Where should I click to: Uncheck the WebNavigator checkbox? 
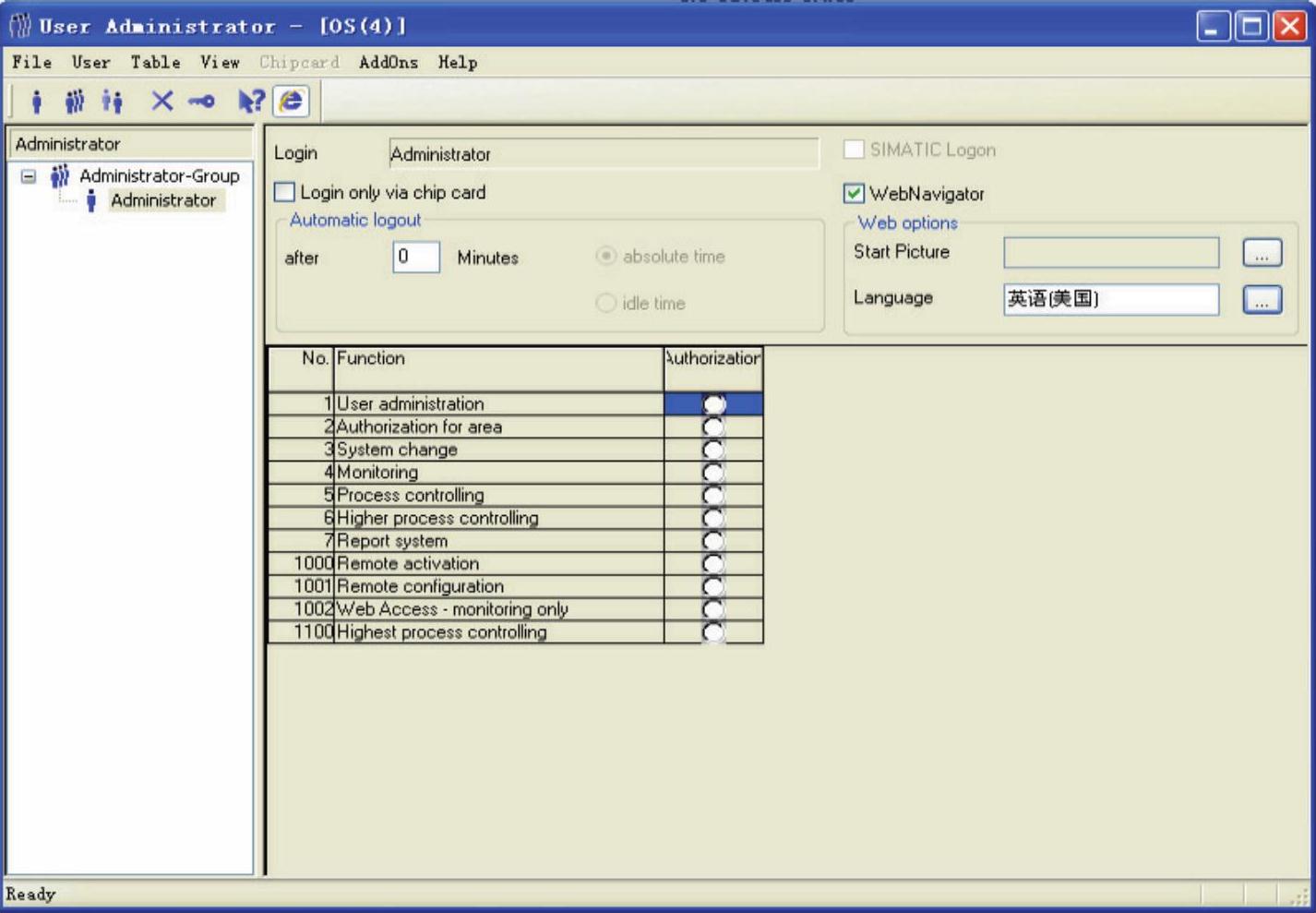coord(854,193)
